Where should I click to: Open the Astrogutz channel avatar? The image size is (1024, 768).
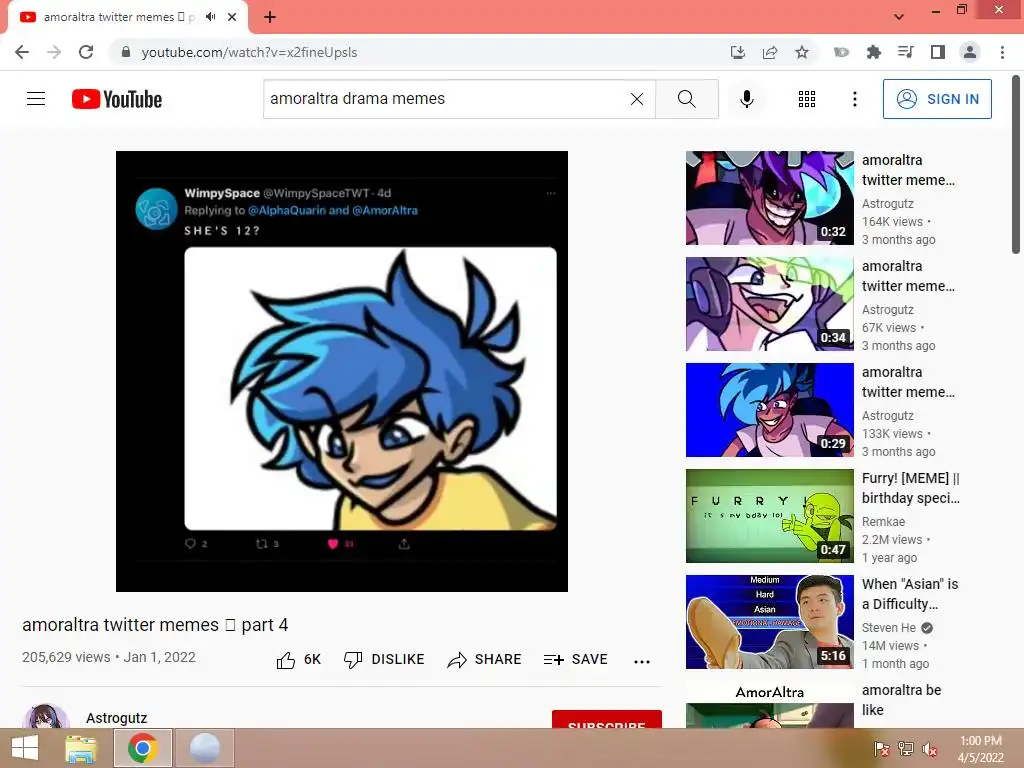[x=46, y=716]
